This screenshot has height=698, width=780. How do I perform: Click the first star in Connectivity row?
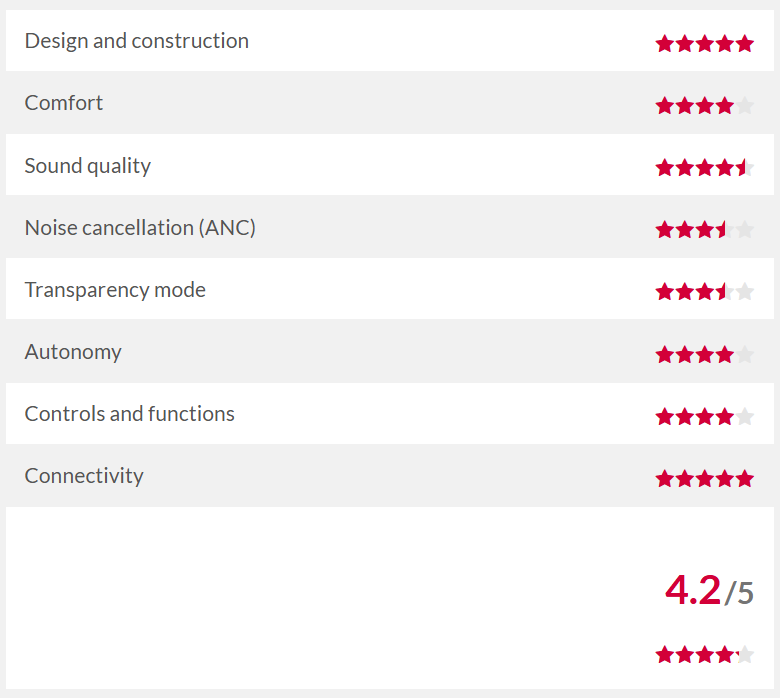[x=665, y=478]
